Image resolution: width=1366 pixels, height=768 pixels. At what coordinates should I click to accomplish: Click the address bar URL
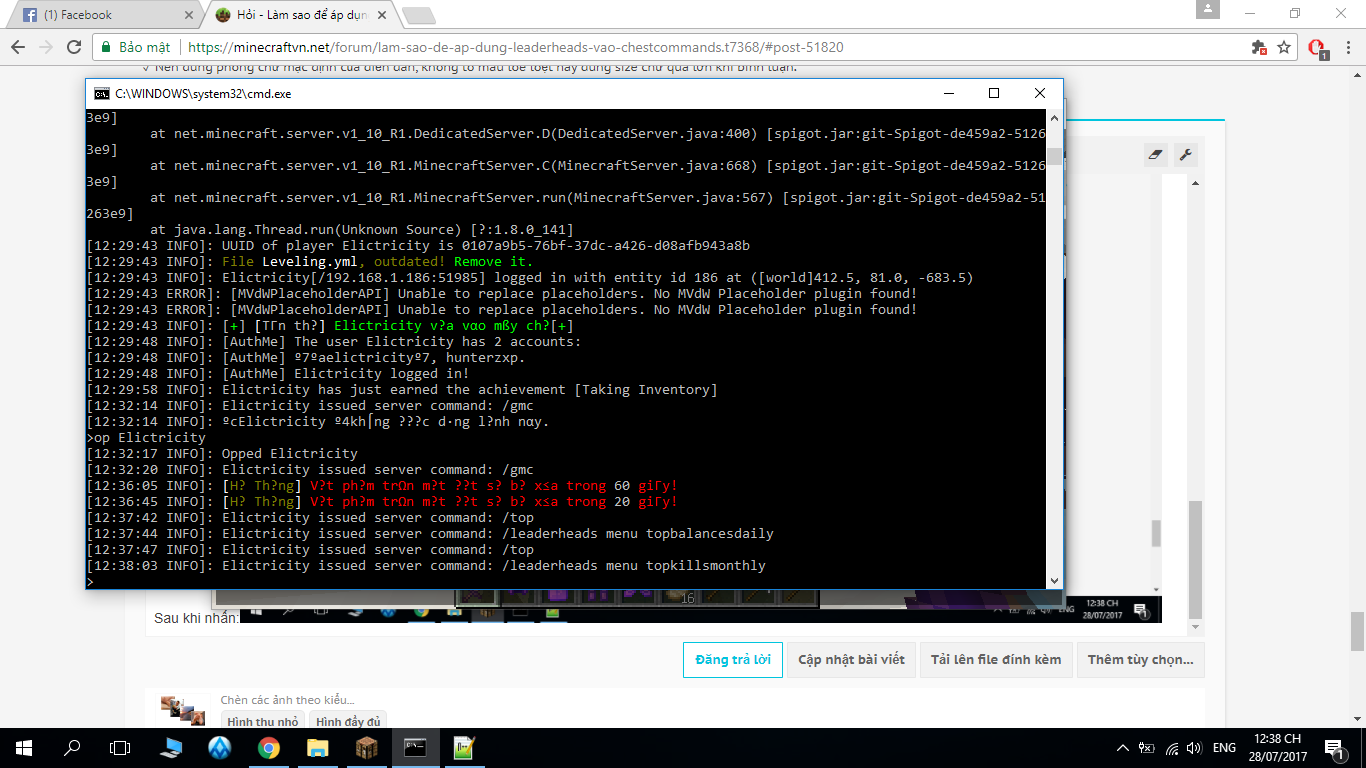[516, 47]
